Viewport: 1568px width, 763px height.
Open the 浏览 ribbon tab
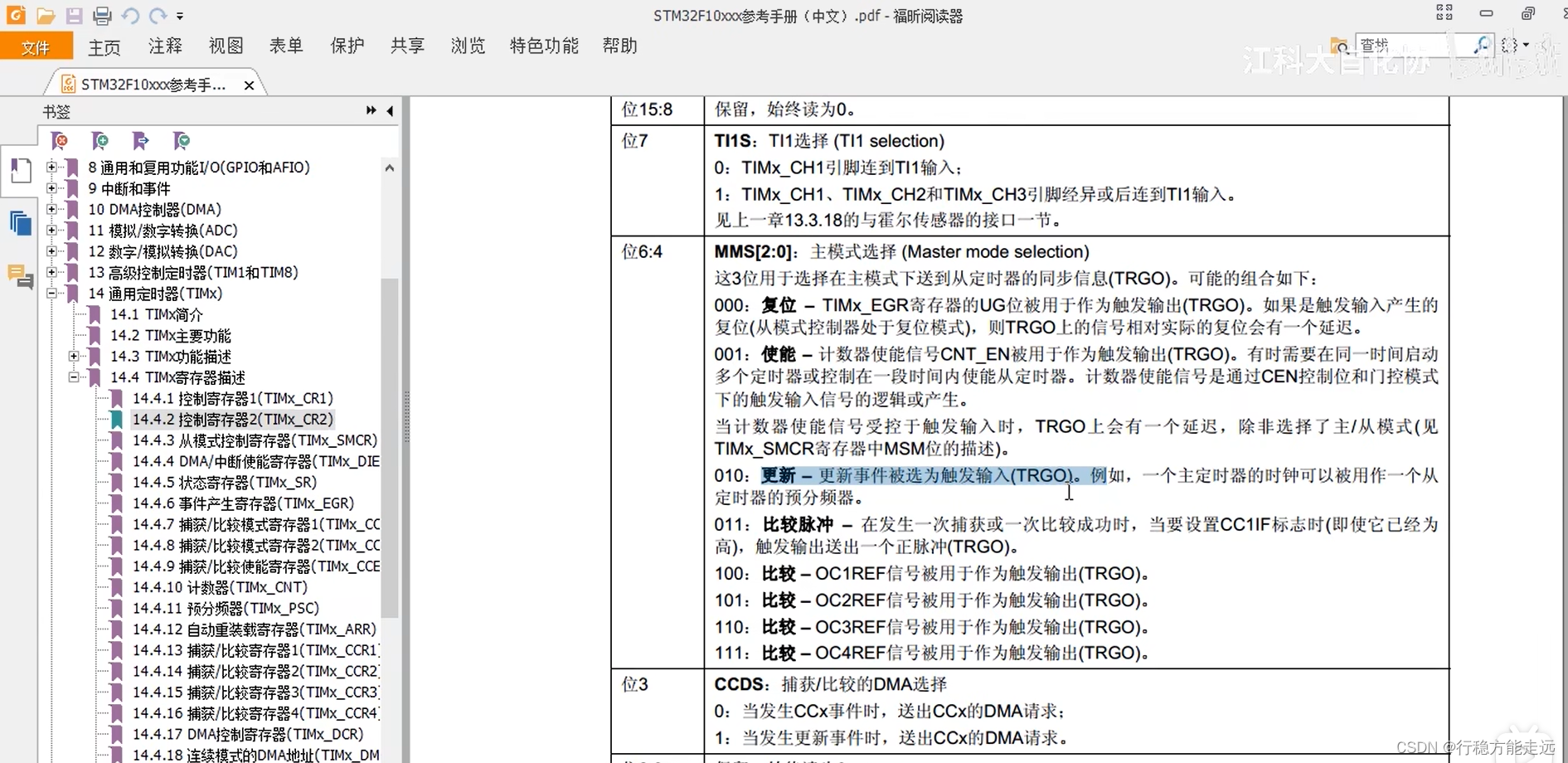468,46
